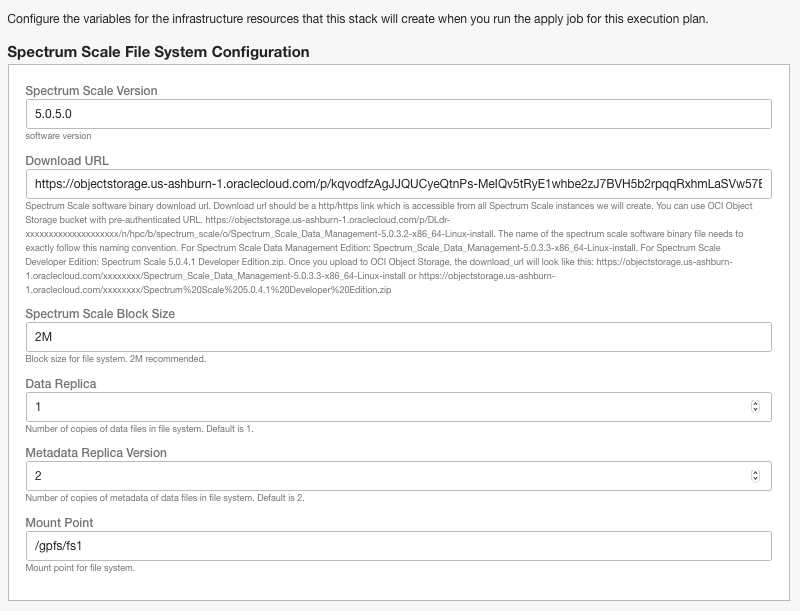Screen dimensions: 800x611
Task: Click the "software version" hint text
Action: click(x=58, y=136)
